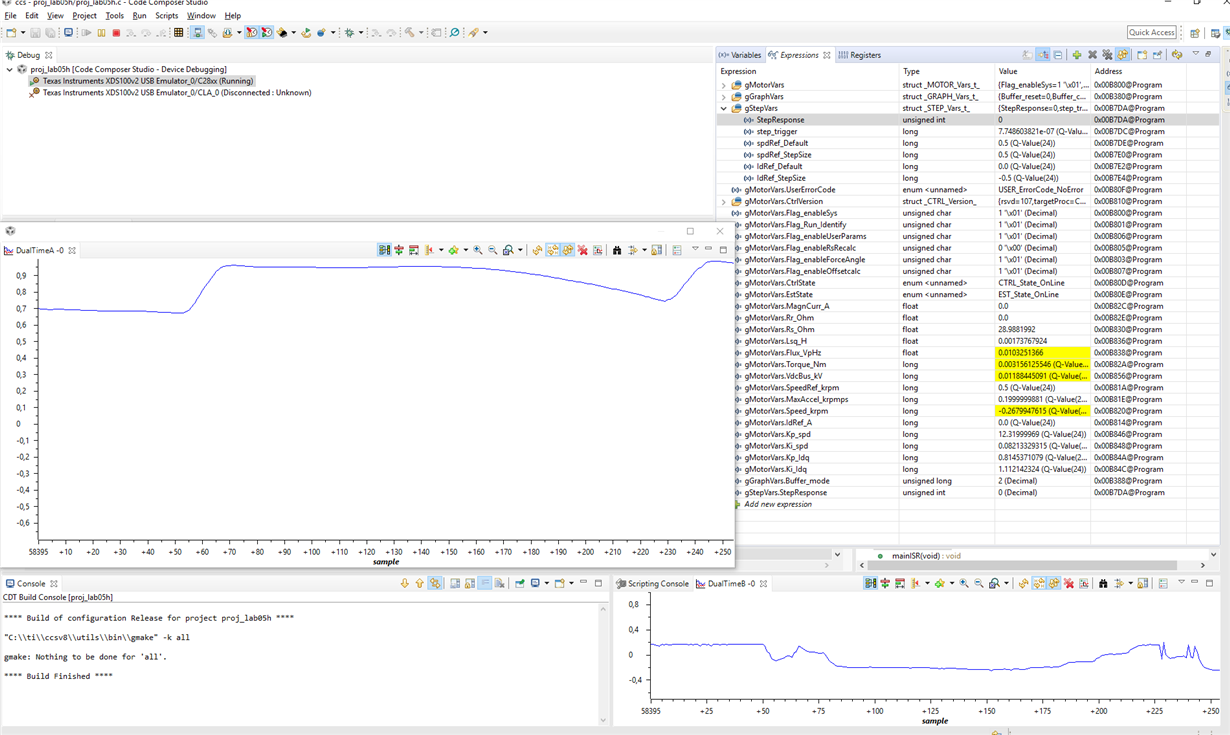Toggle scroll lock in Console toolbar
Viewport: 1230px width, 735px height.
(x=470, y=583)
